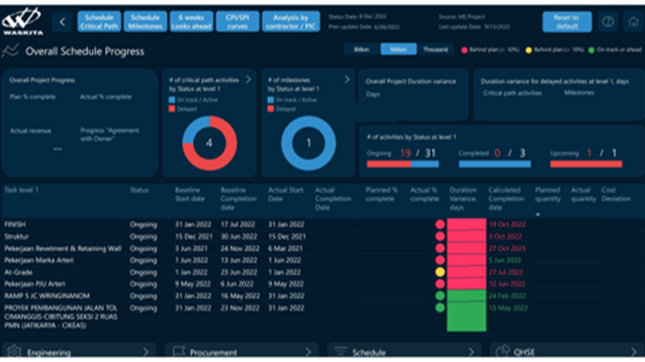This screenshot has width=645, height=362.
Task: Open Schedule Milestones tab
Action: tap(145, 22)
